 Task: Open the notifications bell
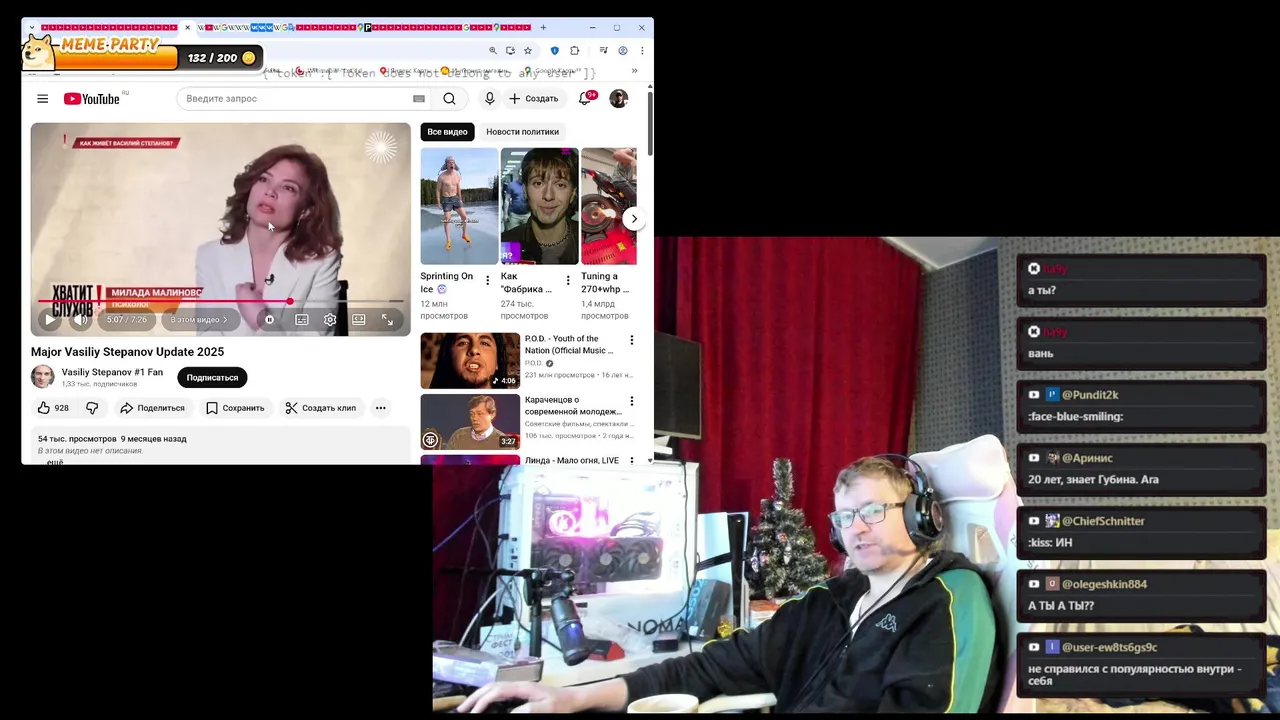[x=585, y=98]
